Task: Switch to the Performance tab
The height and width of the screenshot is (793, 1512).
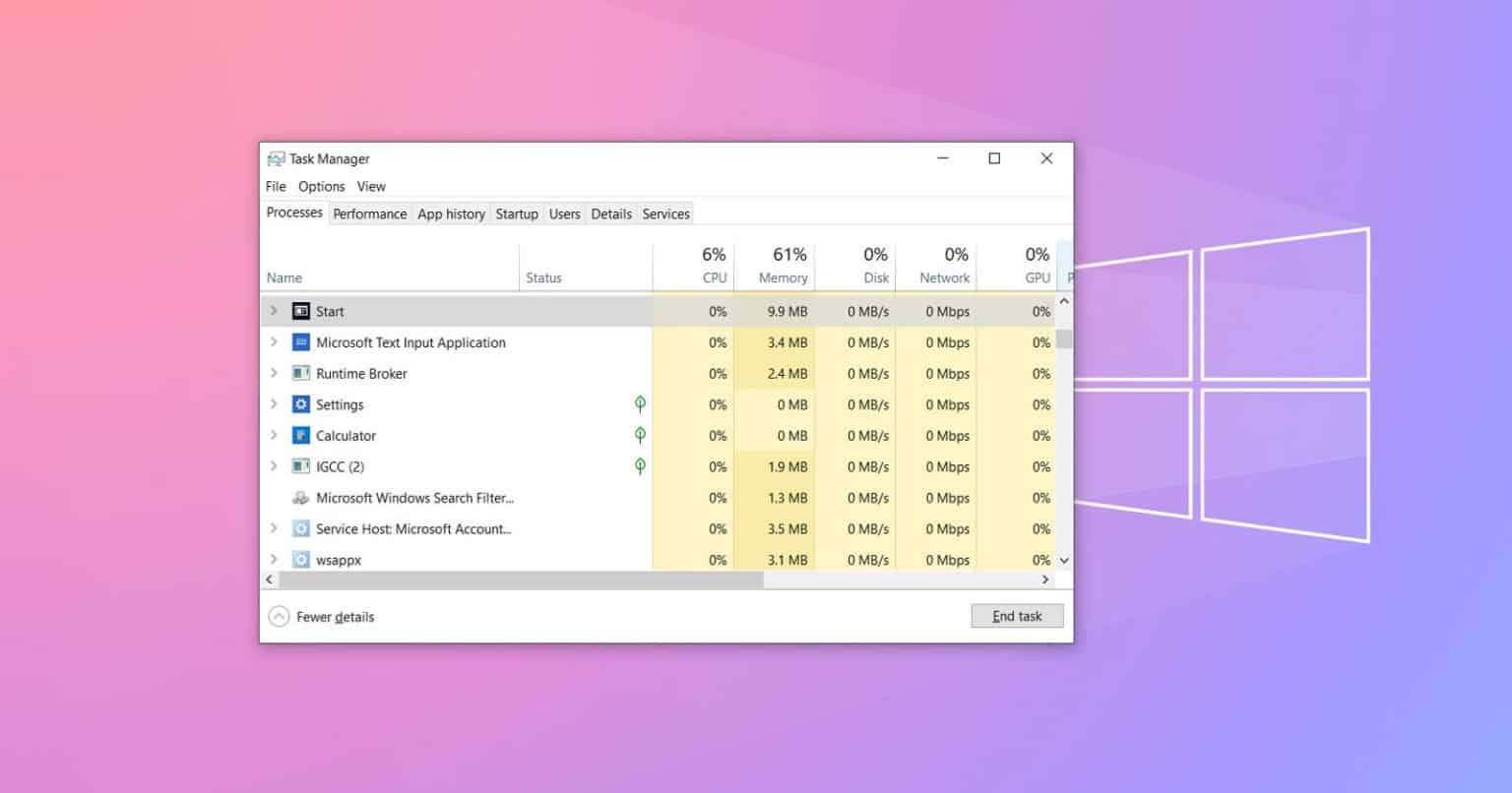Action: (369, 213)
